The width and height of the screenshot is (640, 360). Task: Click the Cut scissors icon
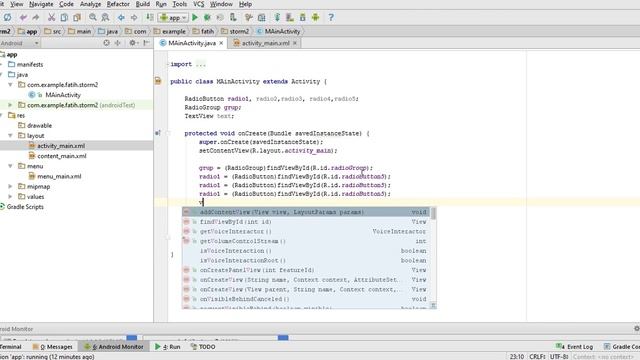coord(51,18)
